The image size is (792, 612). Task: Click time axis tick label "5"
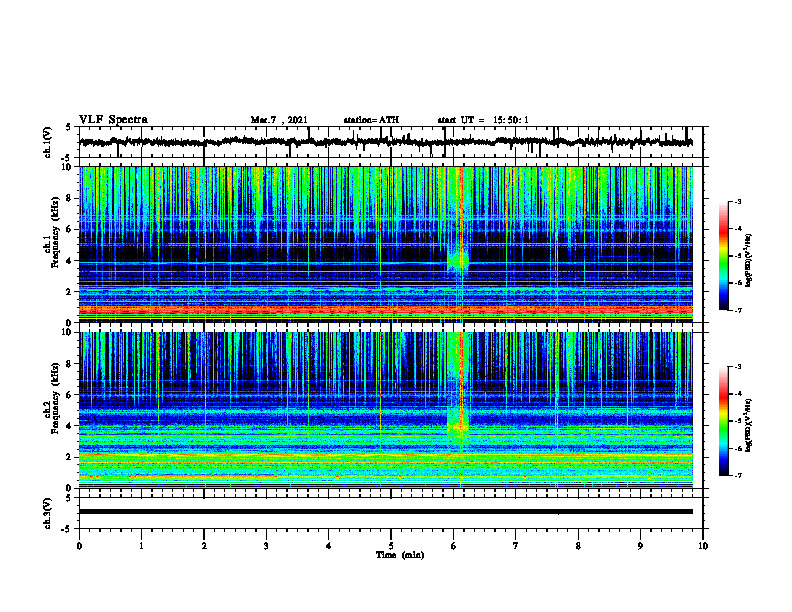coord(391,546)
